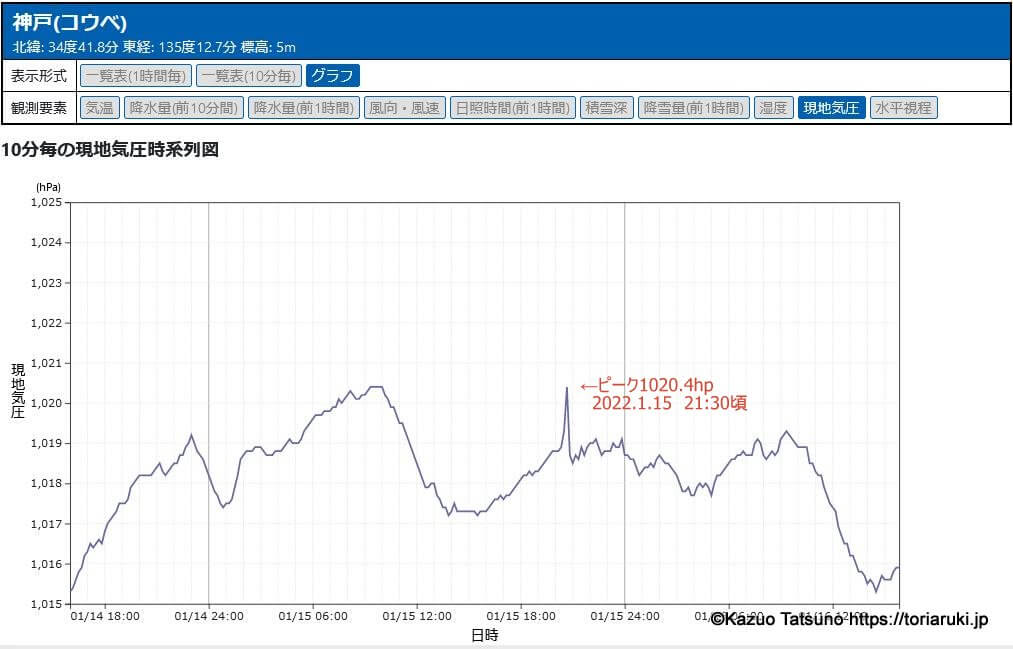Select the グラフ display format

332,76
